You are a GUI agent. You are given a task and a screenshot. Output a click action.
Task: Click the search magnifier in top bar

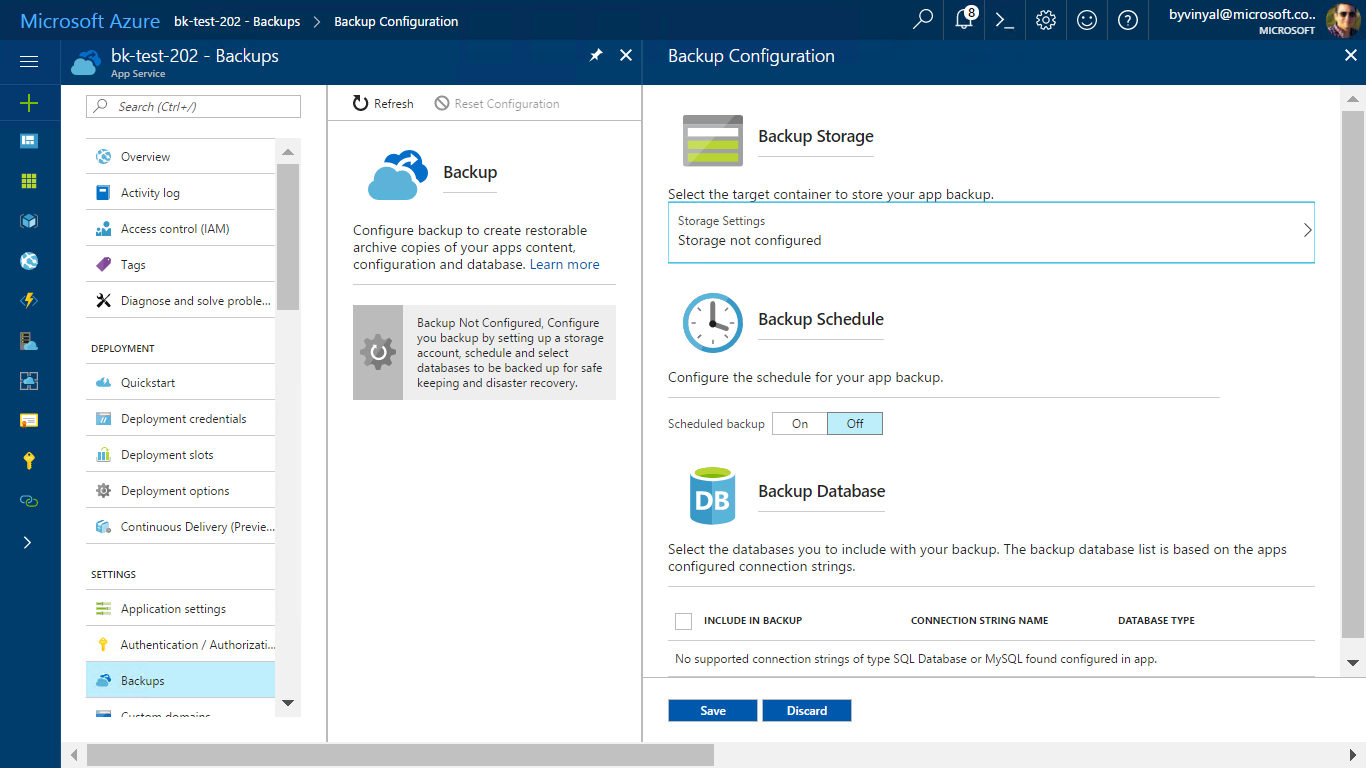tap(923, 20)
